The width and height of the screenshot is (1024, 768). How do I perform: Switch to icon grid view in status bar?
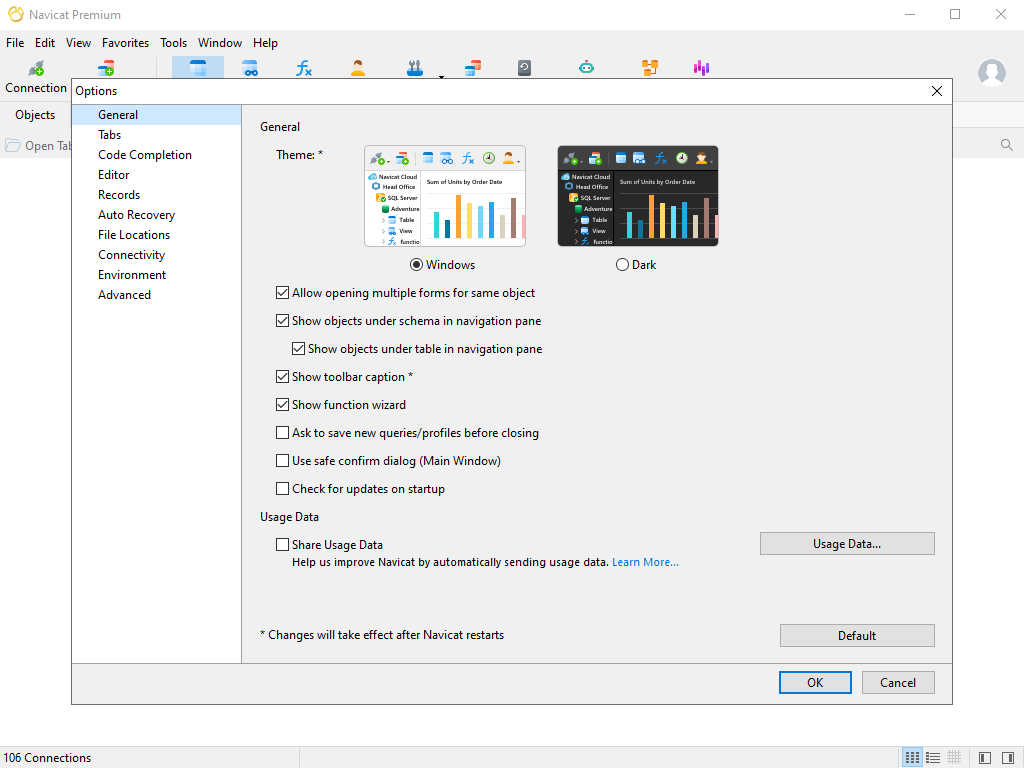click(x=912, y=758)
